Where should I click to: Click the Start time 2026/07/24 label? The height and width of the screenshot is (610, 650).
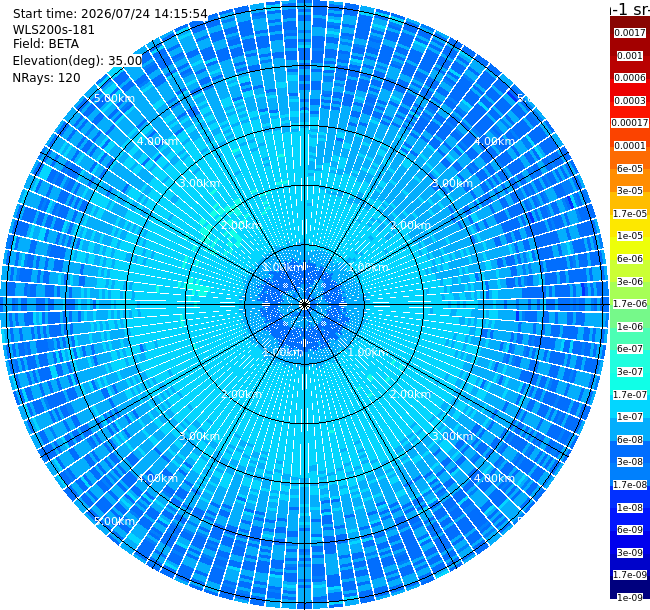tap(110, 14)
